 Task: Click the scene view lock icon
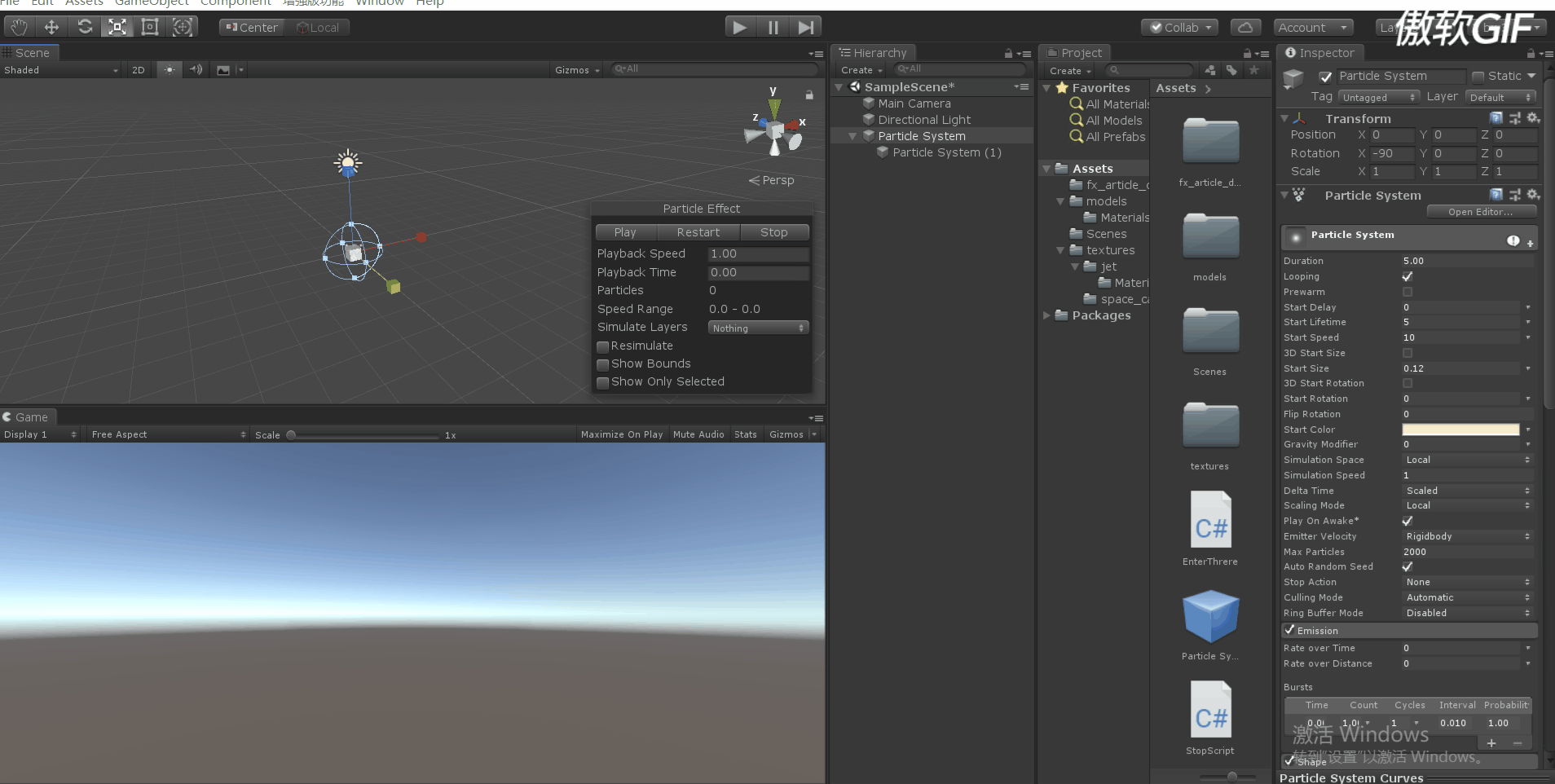click(x=809, y=95)
